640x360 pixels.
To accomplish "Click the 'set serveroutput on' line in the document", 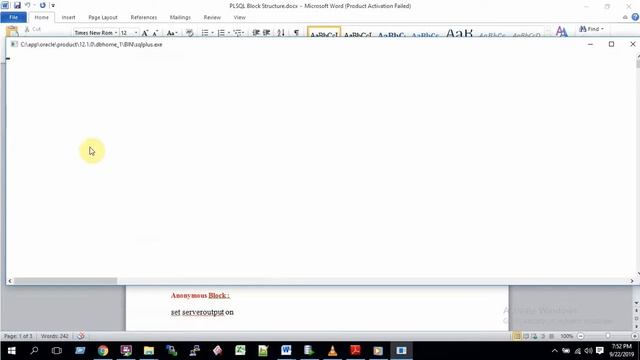I will point(202,312).
